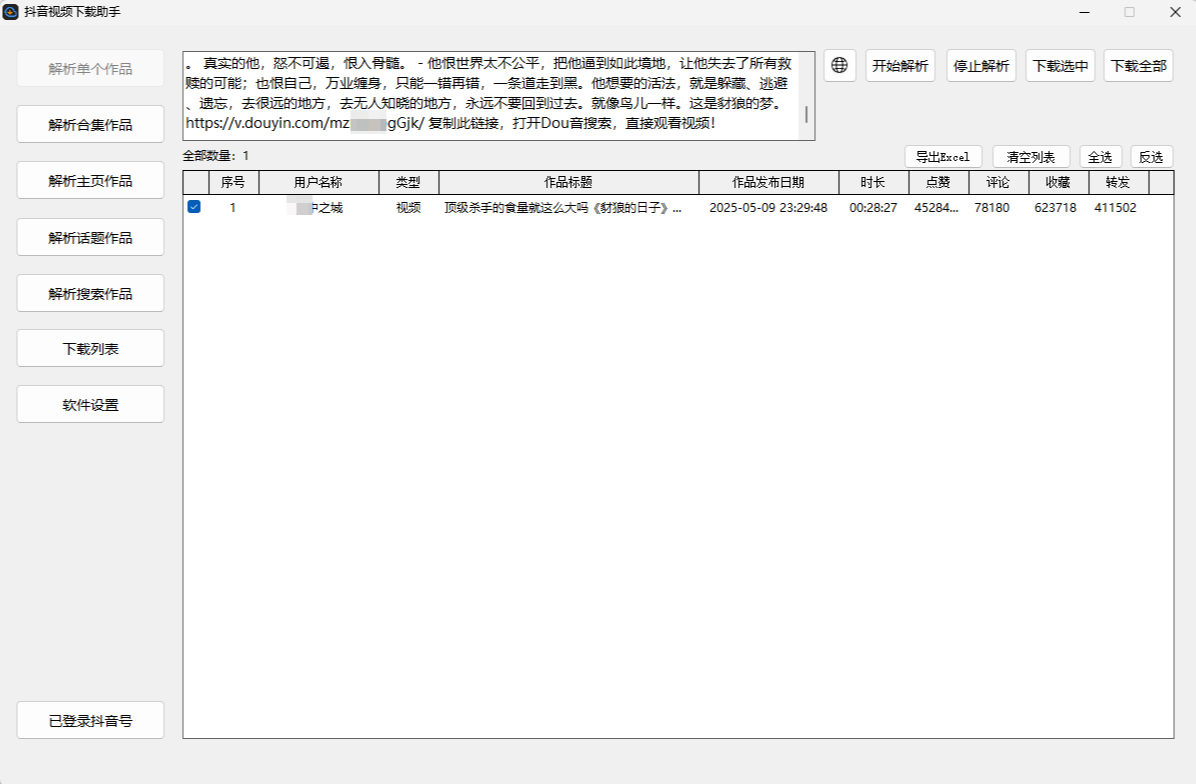
Task: Click the 类型 column header
Action: click(409, 182)
